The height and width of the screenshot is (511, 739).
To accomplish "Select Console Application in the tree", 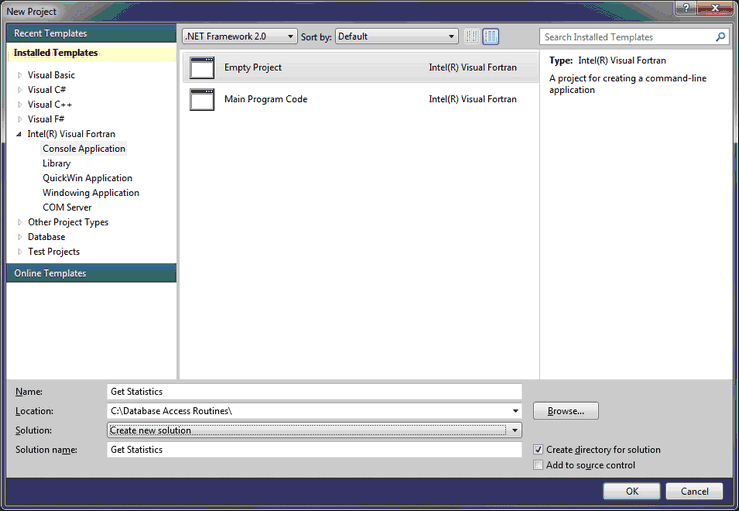I will 84,148.
